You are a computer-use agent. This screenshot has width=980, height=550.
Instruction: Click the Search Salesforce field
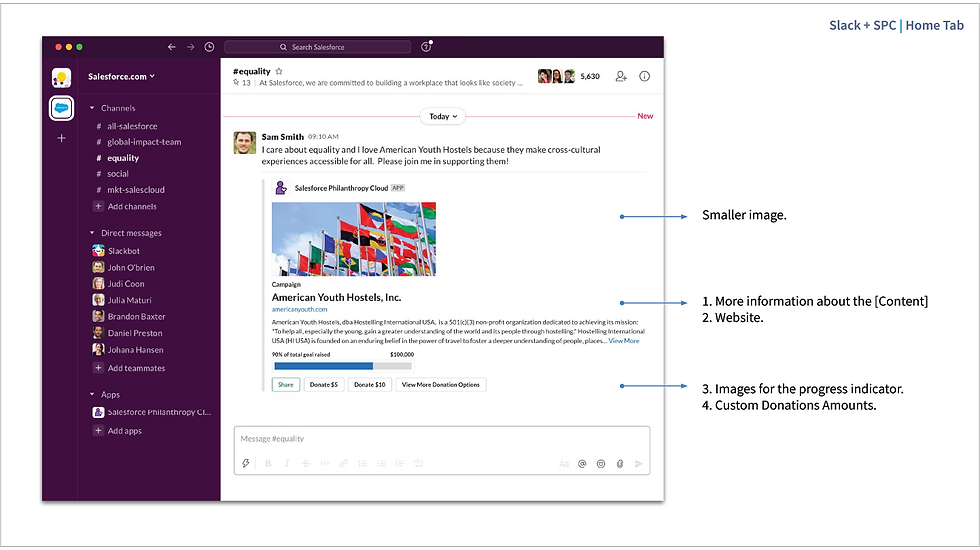point(318,47)
